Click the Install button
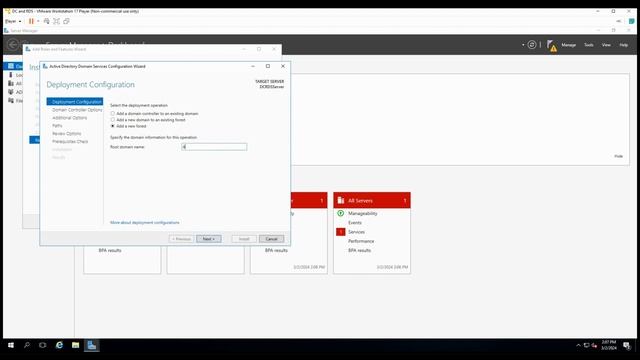Screen dimensions: 640x360 pos(244,239)
